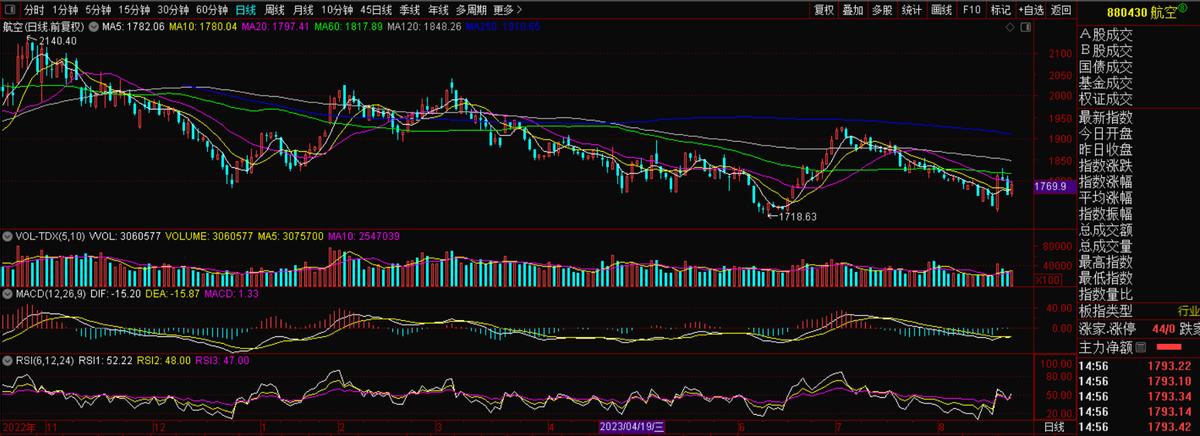Click the MACD(12,26,9) indicator title
The width and height of the screenshot is (1200, 436).
[x=50, y=295]
